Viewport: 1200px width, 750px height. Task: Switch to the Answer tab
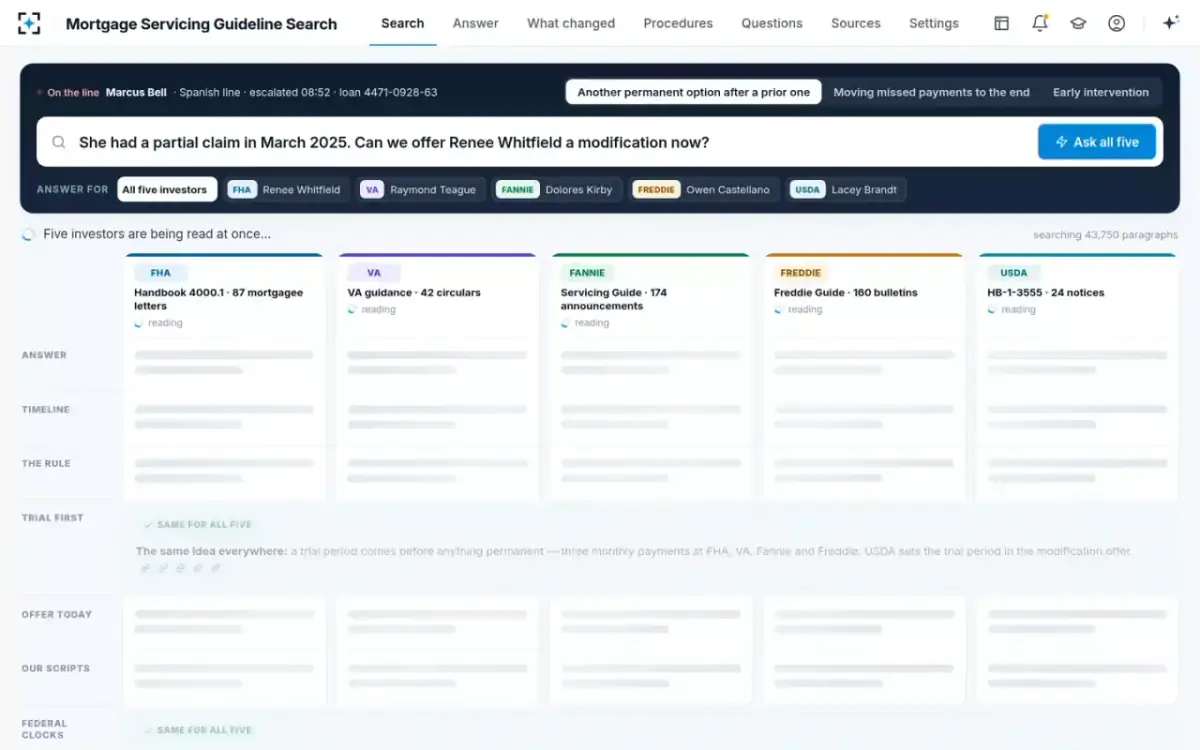point(475,23)
